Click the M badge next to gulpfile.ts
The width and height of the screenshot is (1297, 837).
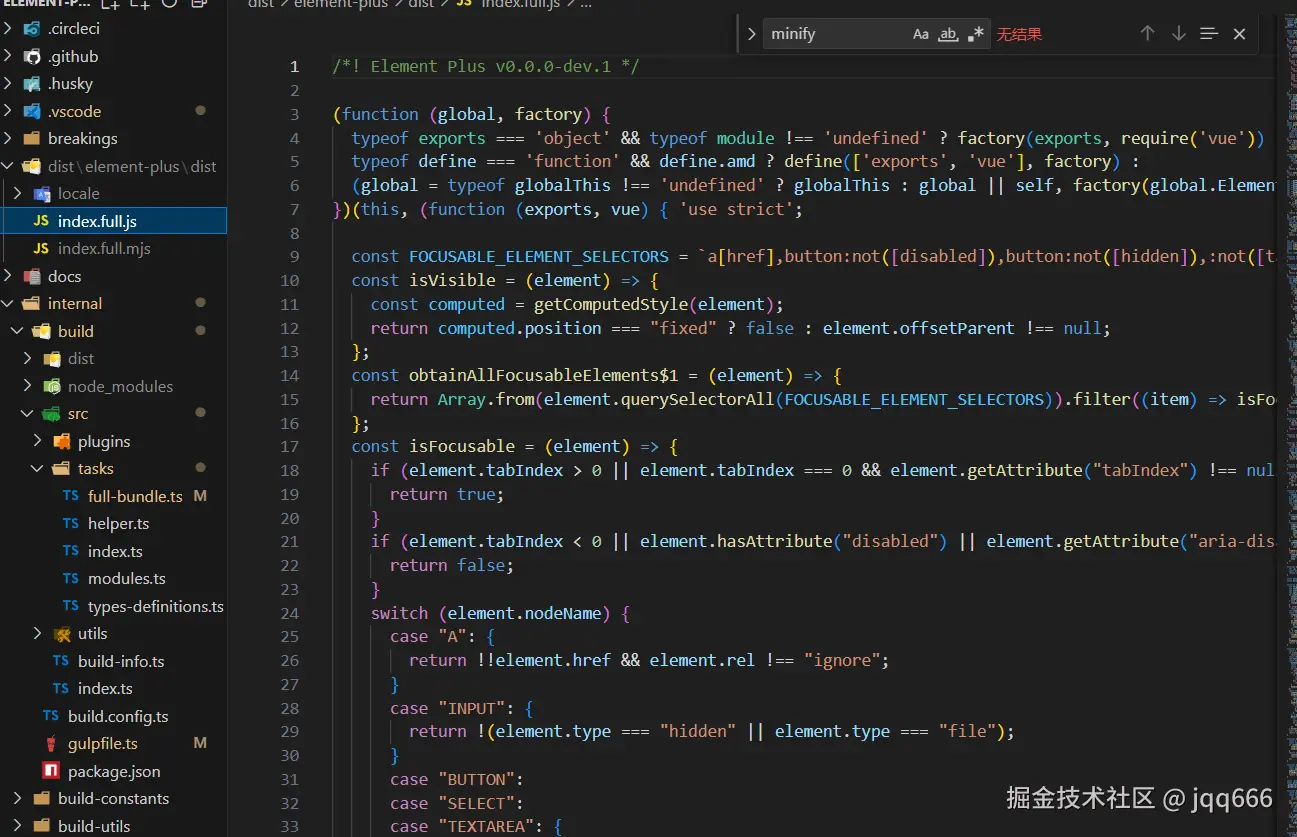pos(200,744)
